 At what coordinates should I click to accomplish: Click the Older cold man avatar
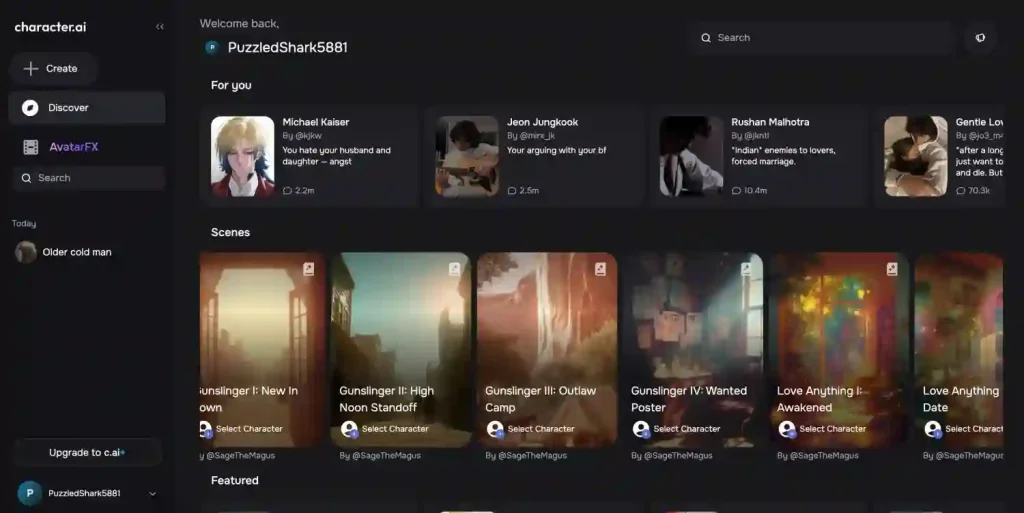[x=25, y=252]
